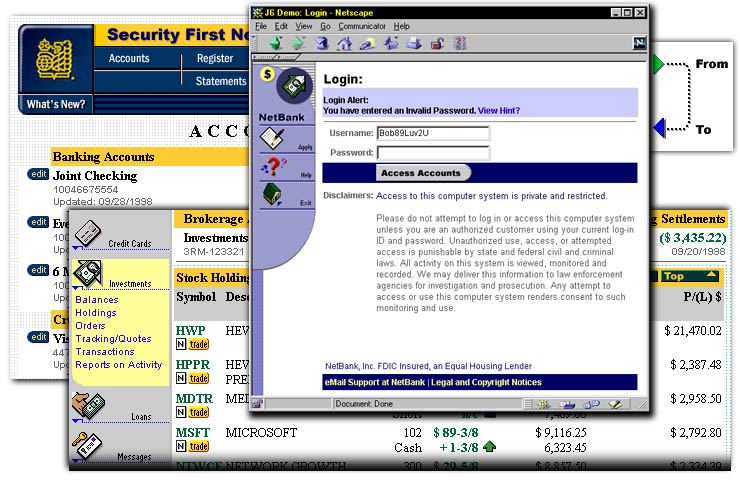Viewport: 740px width, 480px height.
Task: Select Register tab in Security First window
Action: pyautogui.click(x=215, y=58)
